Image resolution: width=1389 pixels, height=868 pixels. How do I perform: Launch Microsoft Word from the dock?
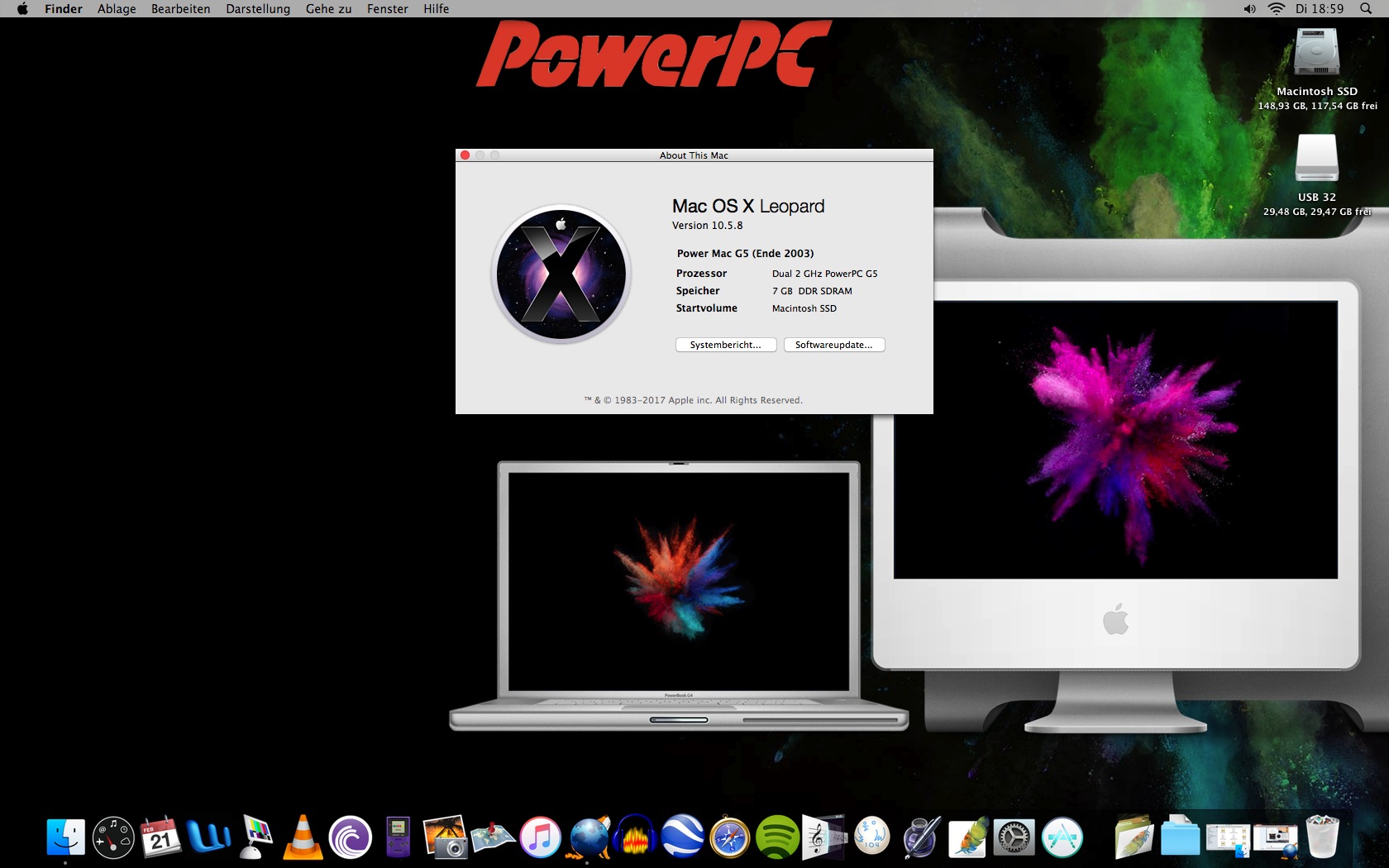(208, 837)
